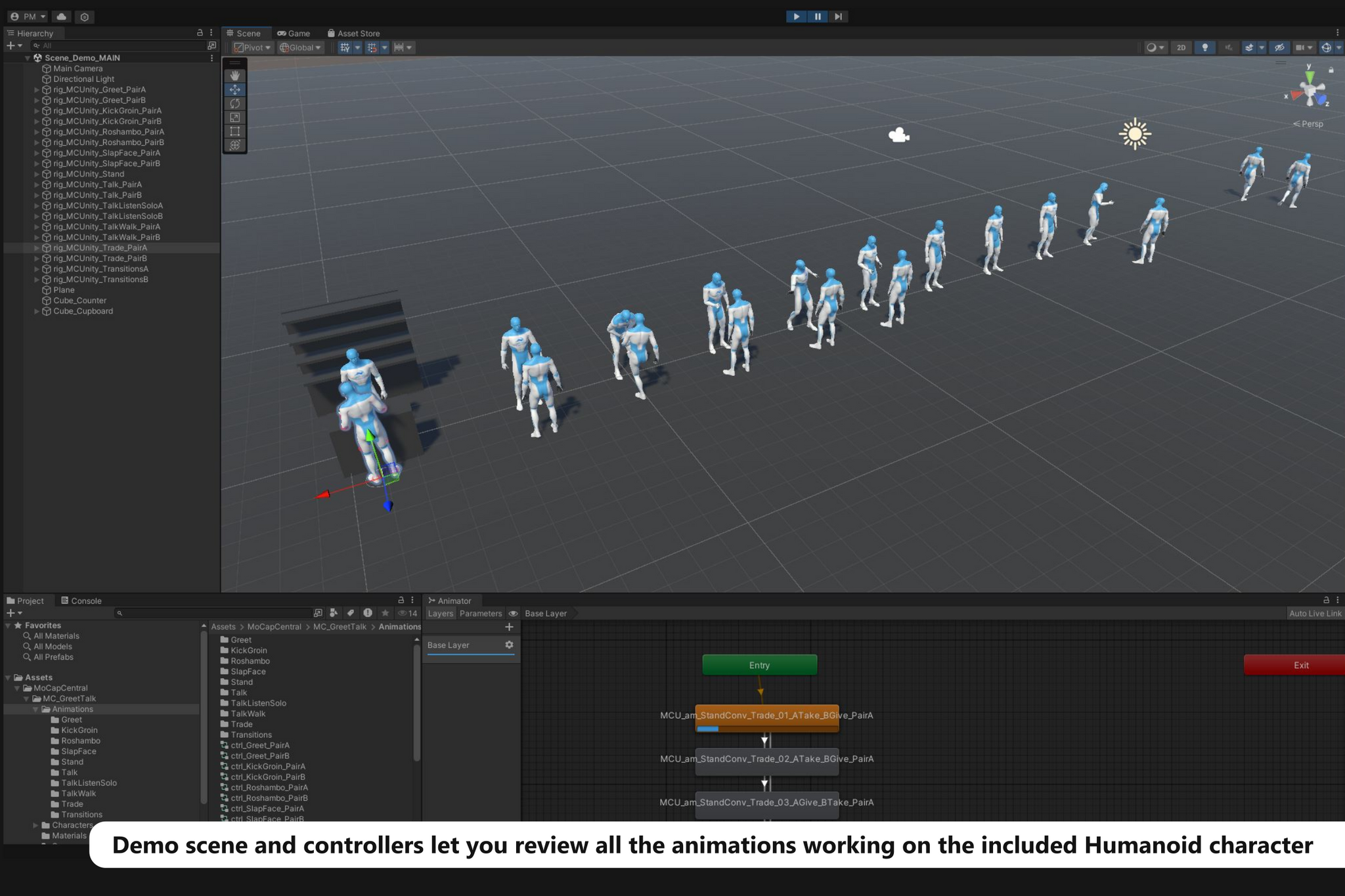Expand the rig_MCUnity_Trade_PairA hierarchy item

[37, 247]
